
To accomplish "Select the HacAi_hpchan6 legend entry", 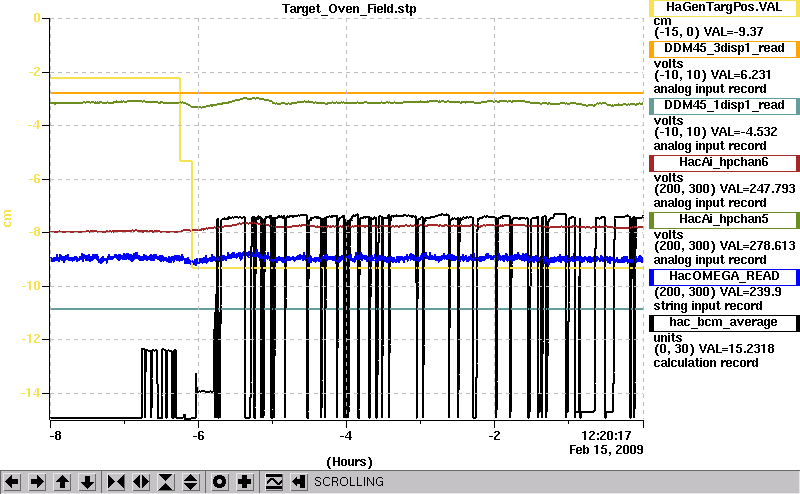I will tap(724, 163).
